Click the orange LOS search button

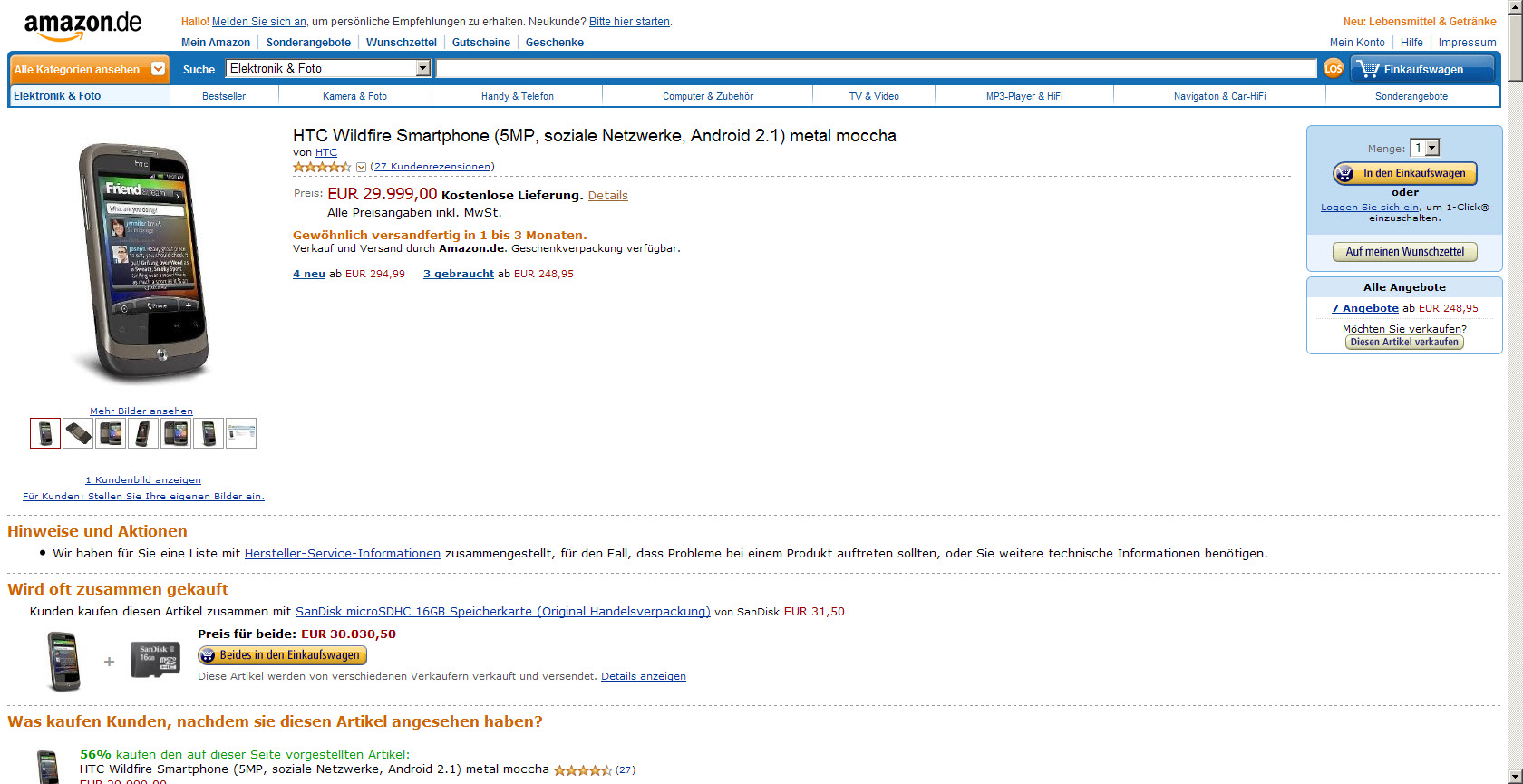coord(1333,69)
